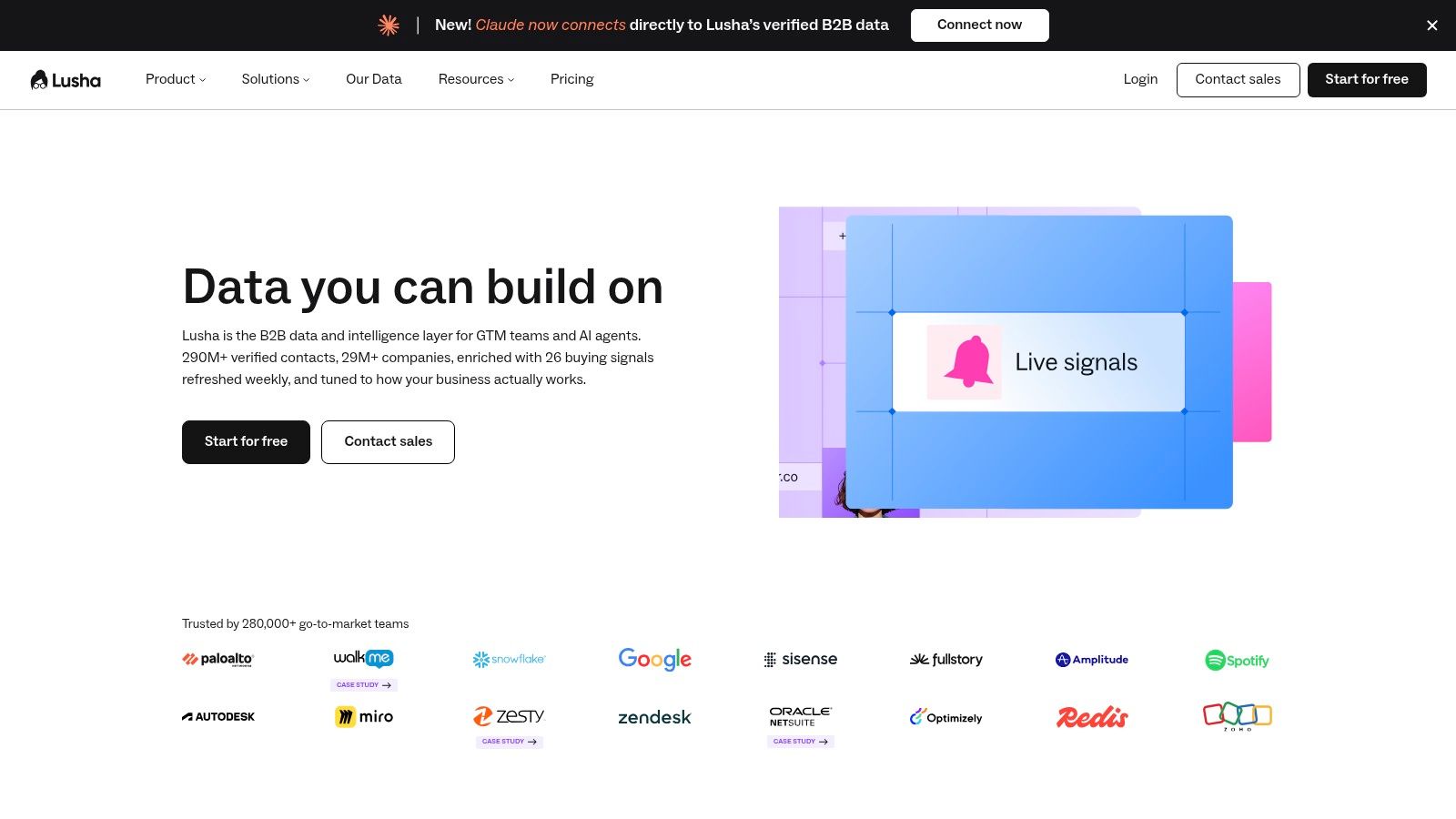Click the Zoho logo

(1238, 716)
